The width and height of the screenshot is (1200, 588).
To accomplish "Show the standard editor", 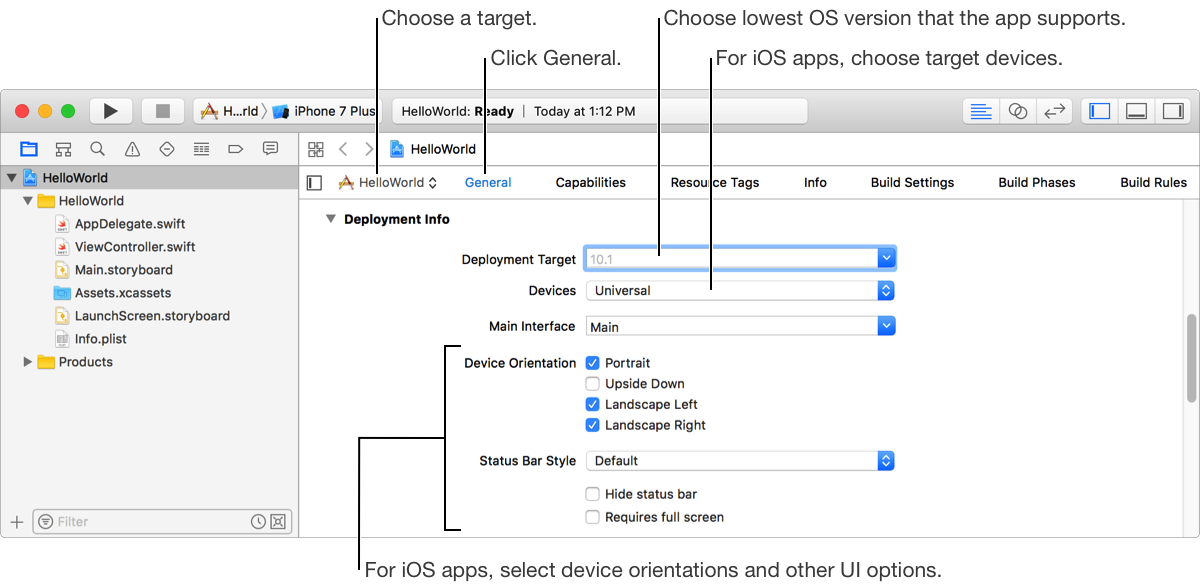I will (x=981, y=111).
